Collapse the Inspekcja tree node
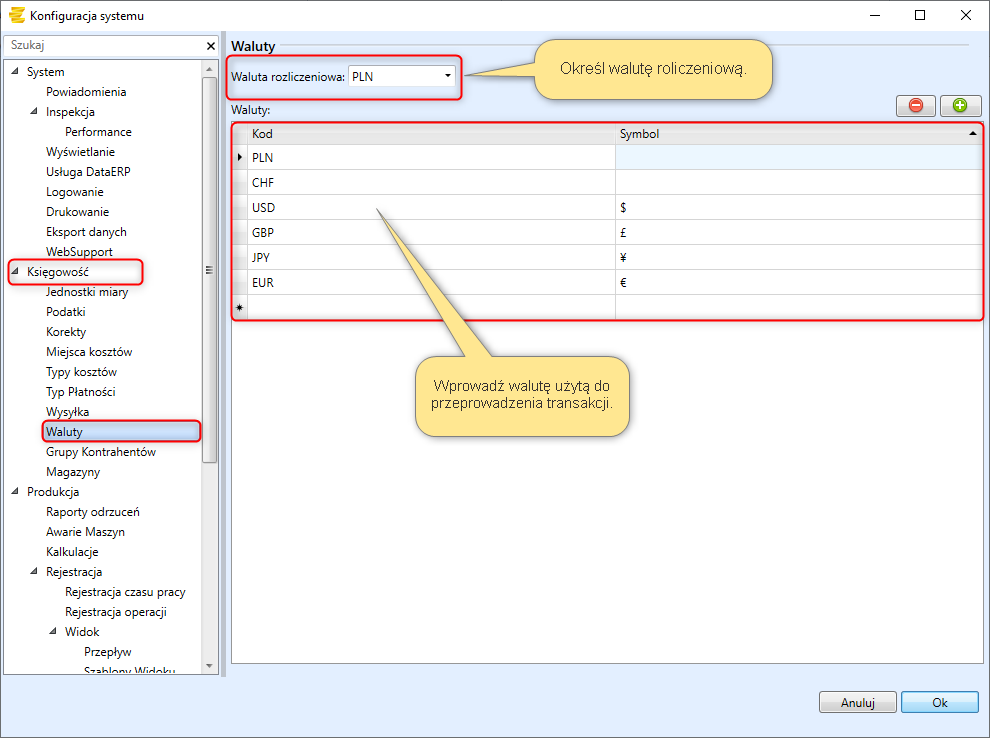The height and width of the screenshot is (738, 990). click(34, 112)
